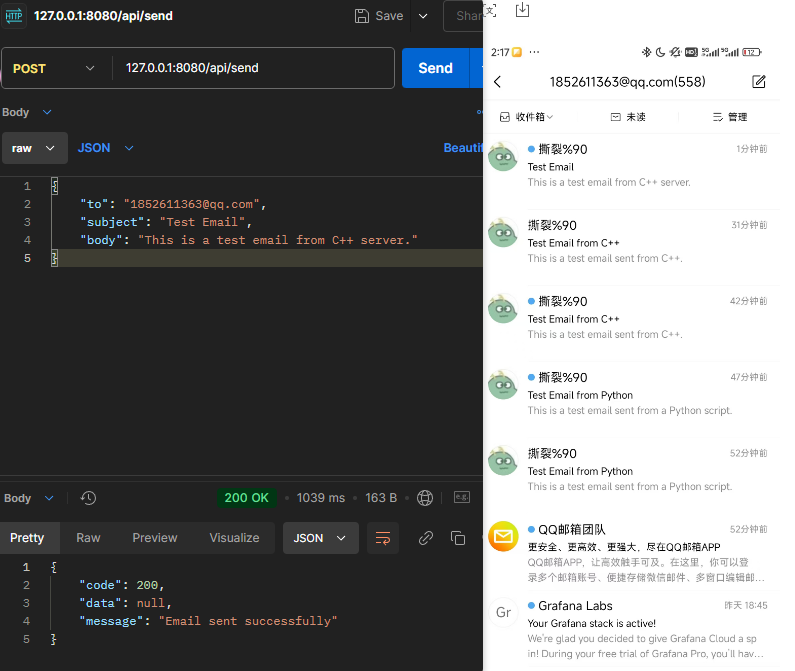Click the Bluetooth icon in the phone status bar
Image resolution: width=795 pixels, height=671 pixels.
646,52
